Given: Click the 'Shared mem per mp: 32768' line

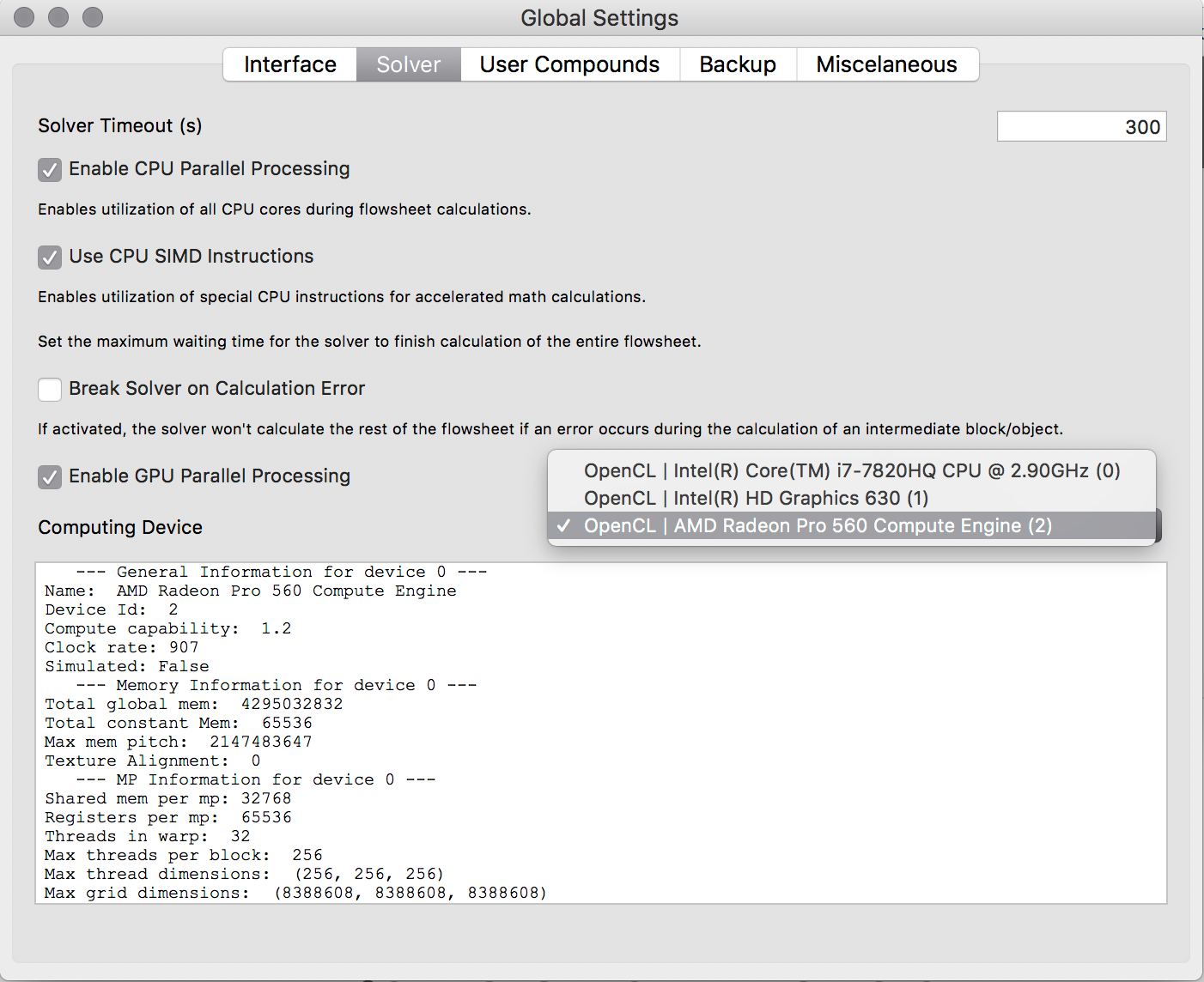Looking at the screenshot, I should click(168, 798).
